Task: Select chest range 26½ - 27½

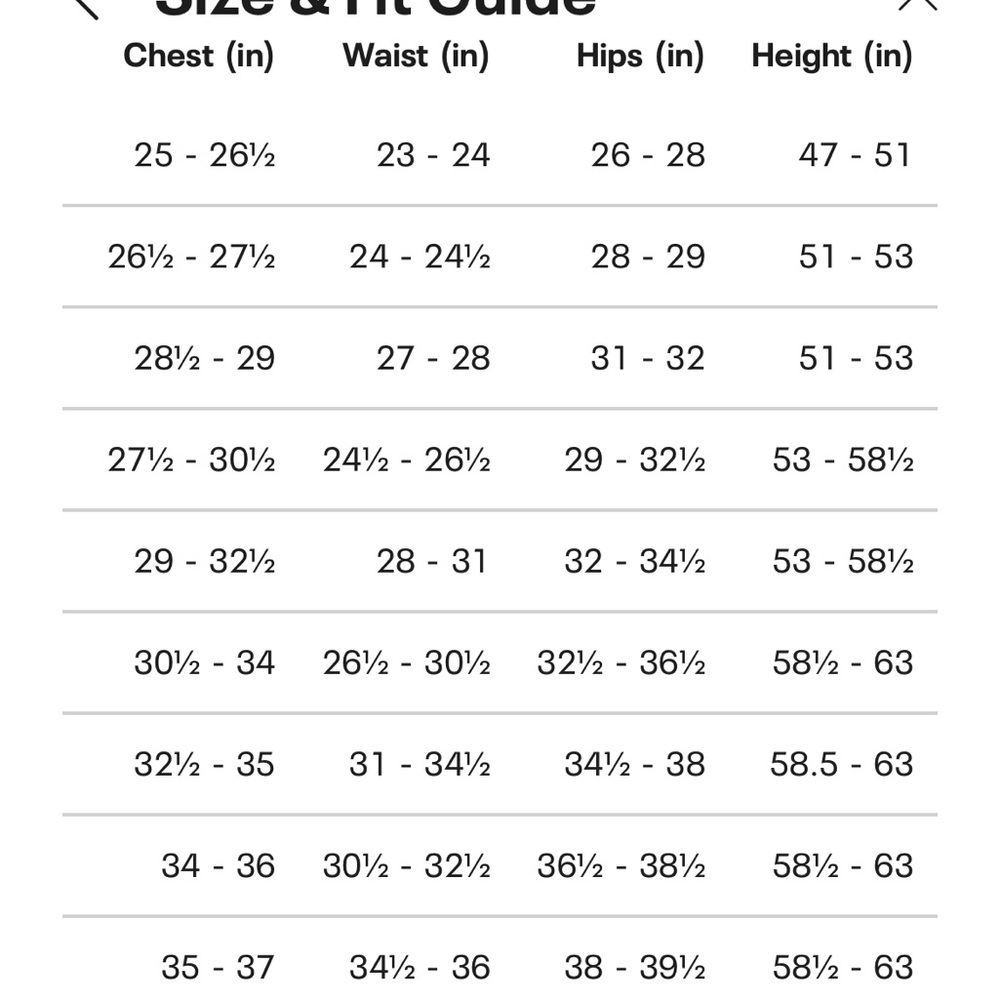Action: pos(191,257)
